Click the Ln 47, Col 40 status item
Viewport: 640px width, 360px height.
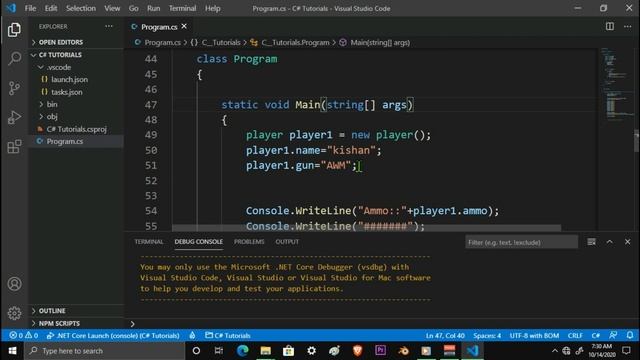click(x=445, y=336)
